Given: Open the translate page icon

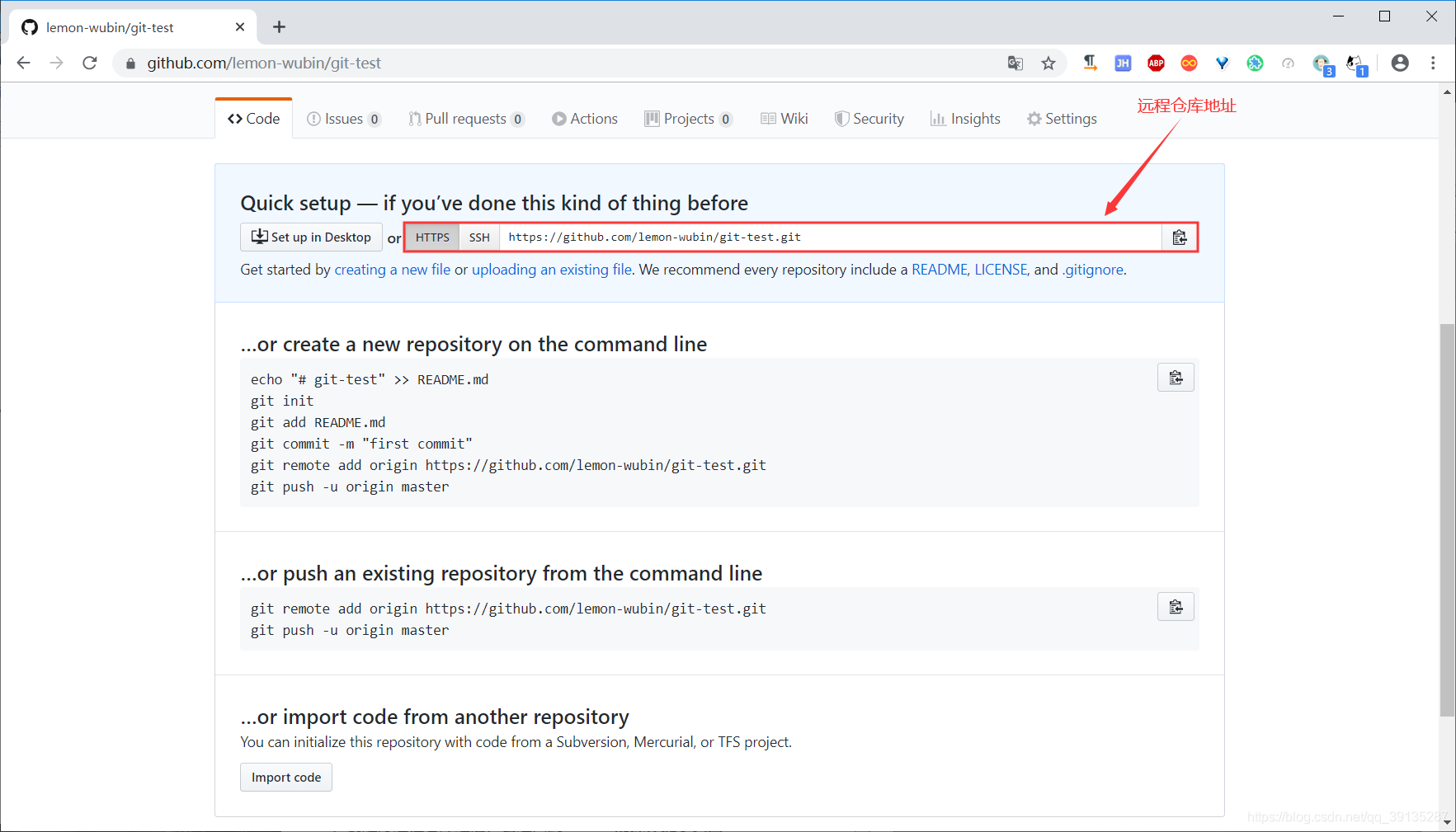Looking at the screenshot, I should click(x=1015, y=63).
